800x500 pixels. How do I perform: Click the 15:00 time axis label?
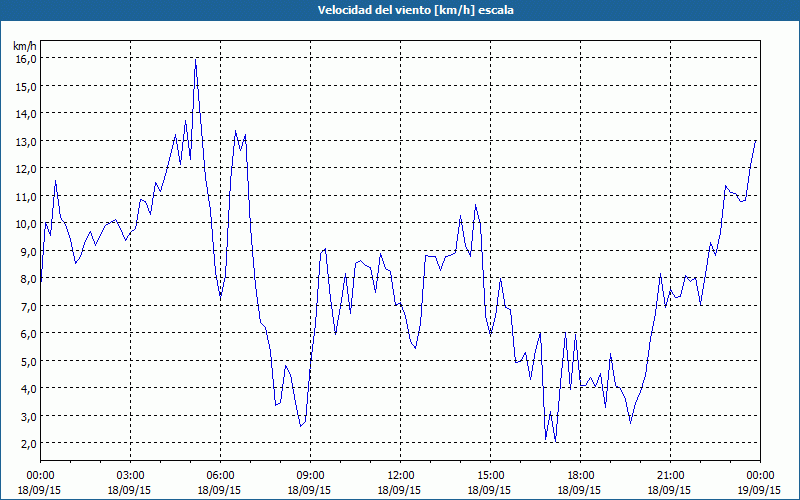(490, 476)
